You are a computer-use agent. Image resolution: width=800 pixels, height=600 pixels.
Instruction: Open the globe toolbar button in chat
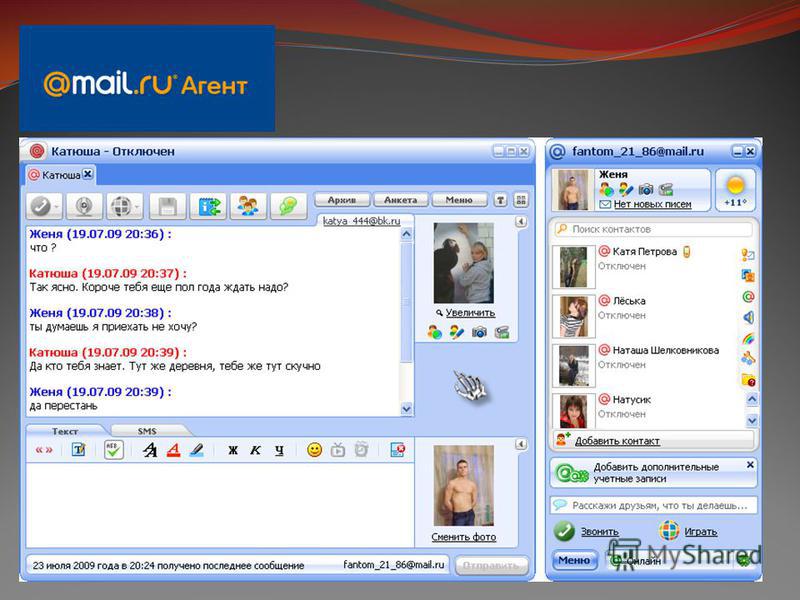pyautogui.click(x=124, y=206)
